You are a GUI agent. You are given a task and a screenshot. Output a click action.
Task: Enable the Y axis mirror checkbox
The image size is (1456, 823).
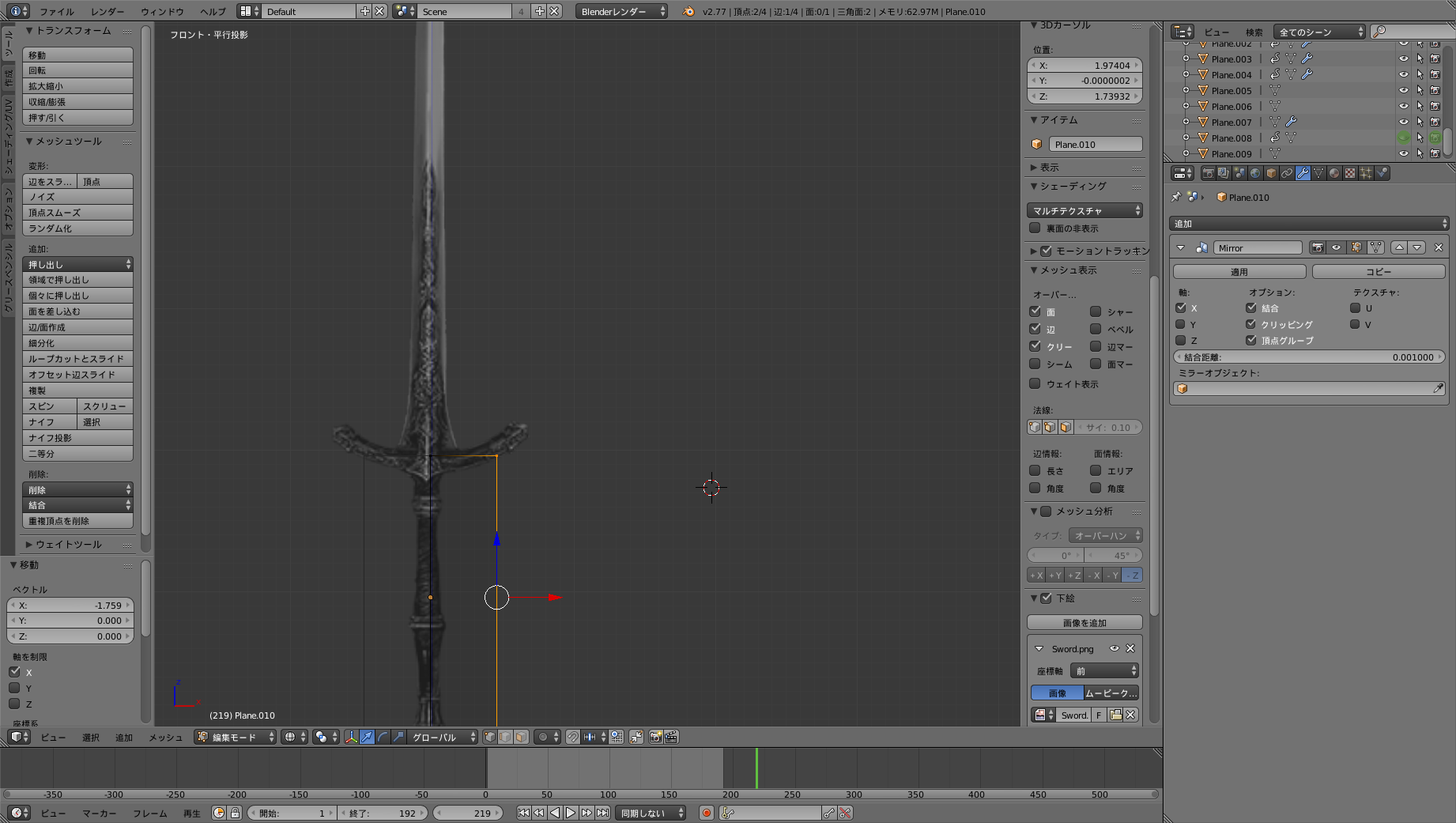pyautogui.click(x=1181, y=324)
